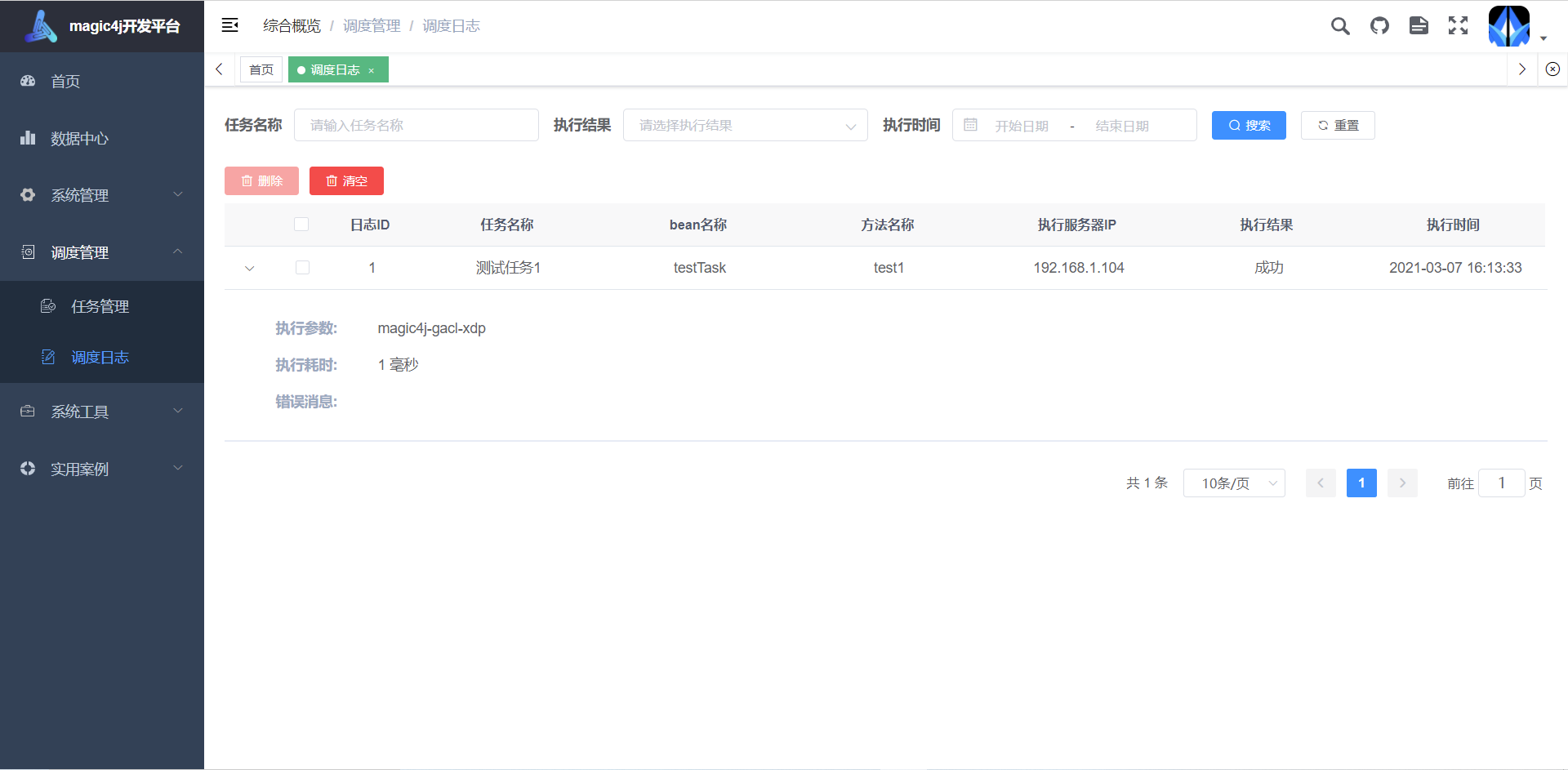
Task: Check the checkbox for log row 1
Action: coord(302,267)
